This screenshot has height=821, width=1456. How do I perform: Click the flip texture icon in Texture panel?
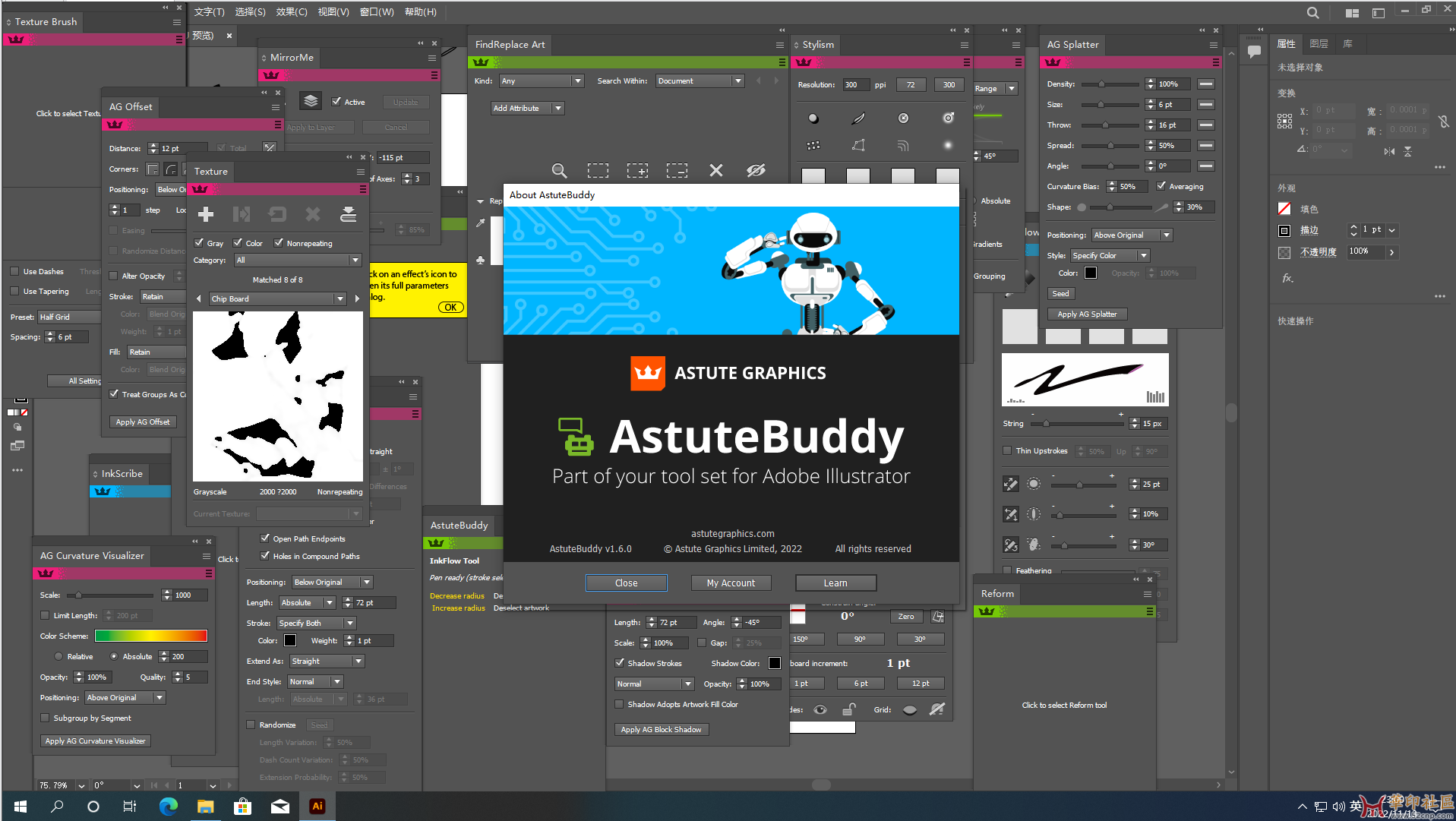[x=242, y=214]
